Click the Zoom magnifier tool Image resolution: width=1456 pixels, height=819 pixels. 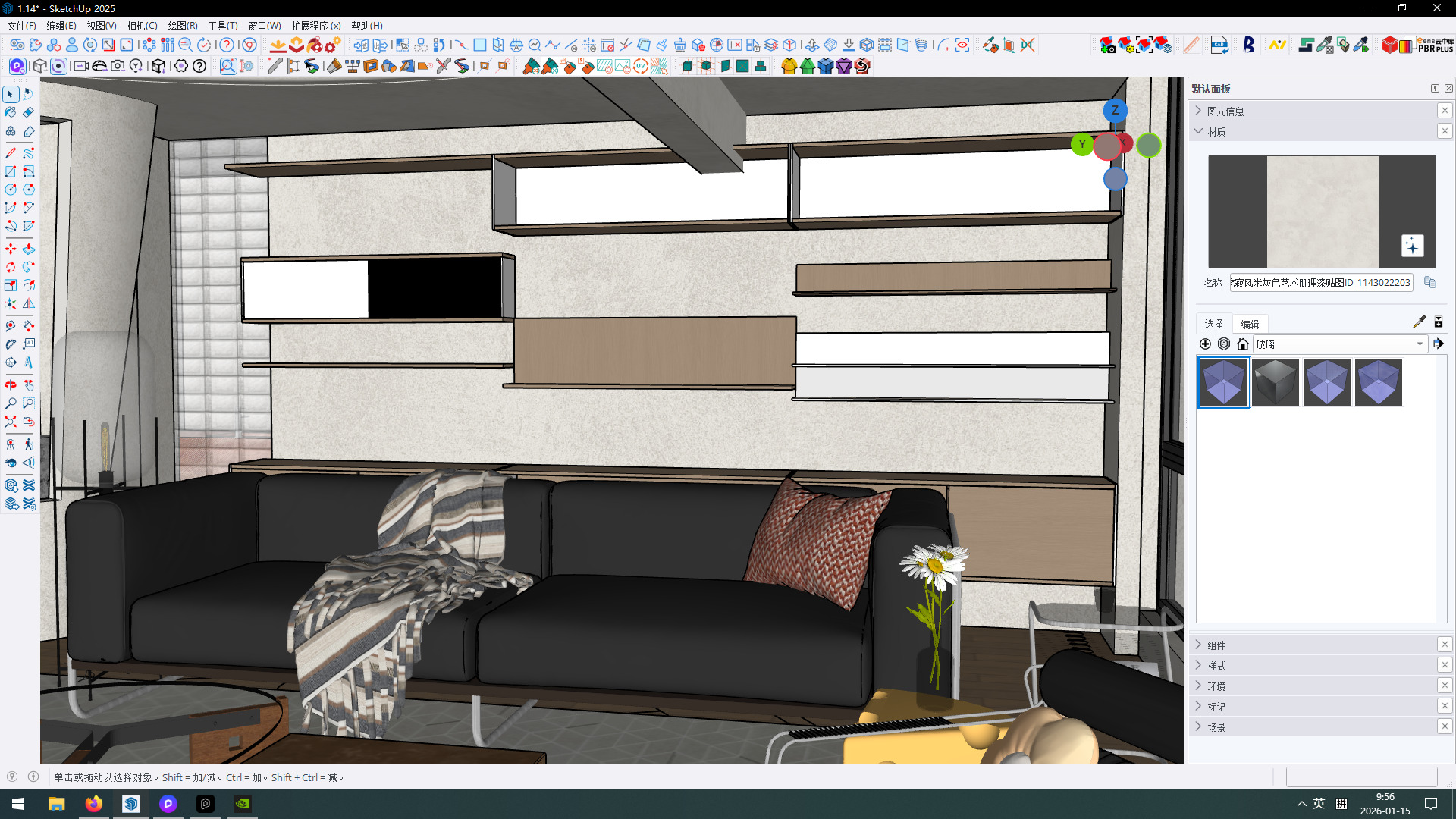click(11, 403)
